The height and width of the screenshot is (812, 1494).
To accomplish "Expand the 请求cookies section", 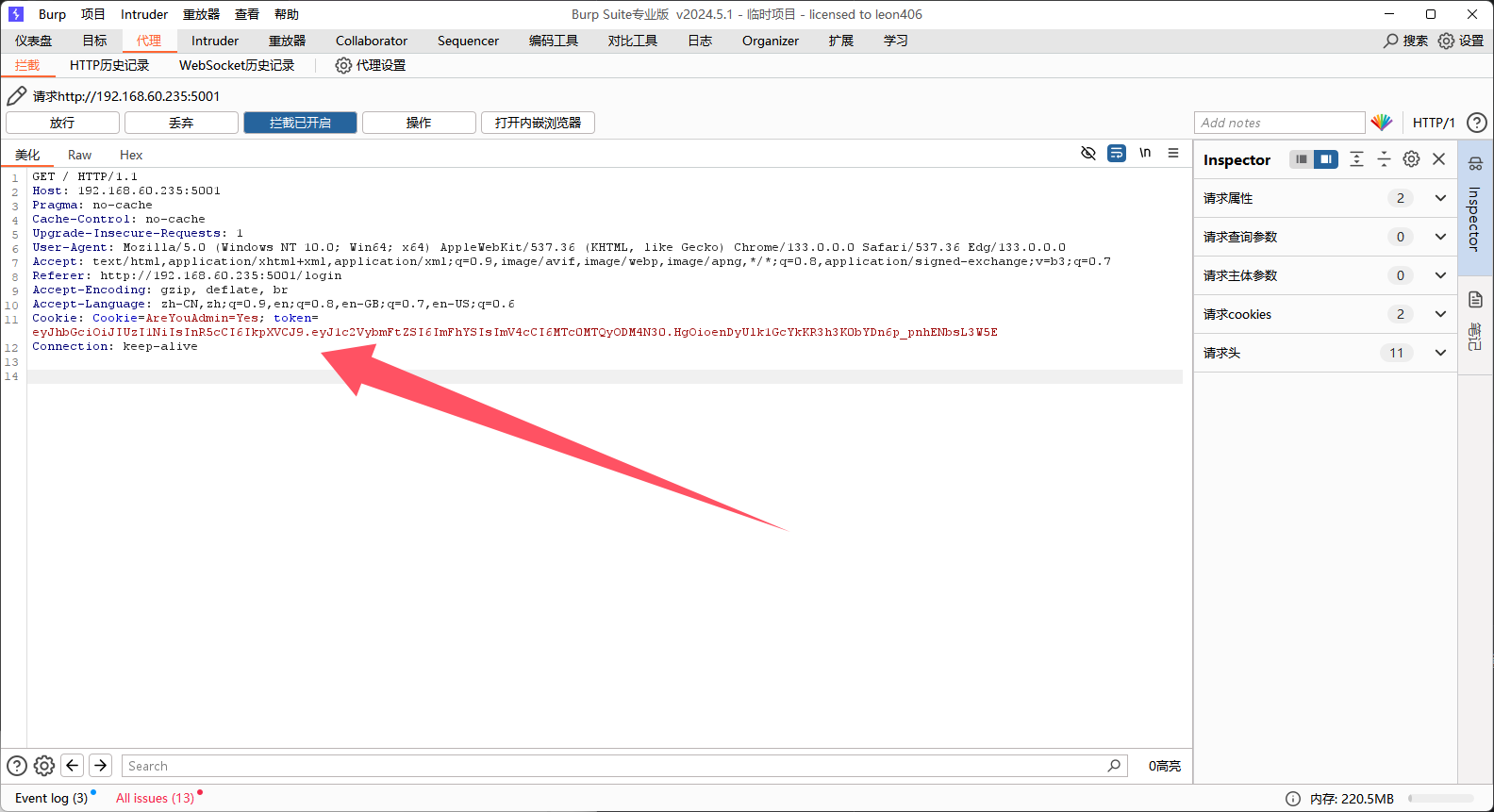I will [1440, 314].
